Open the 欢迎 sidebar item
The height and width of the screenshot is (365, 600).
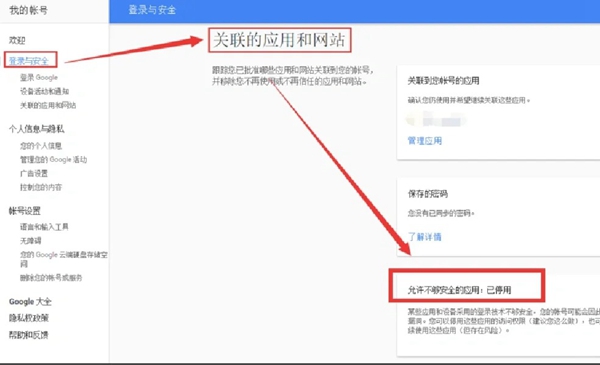[17, 40]
